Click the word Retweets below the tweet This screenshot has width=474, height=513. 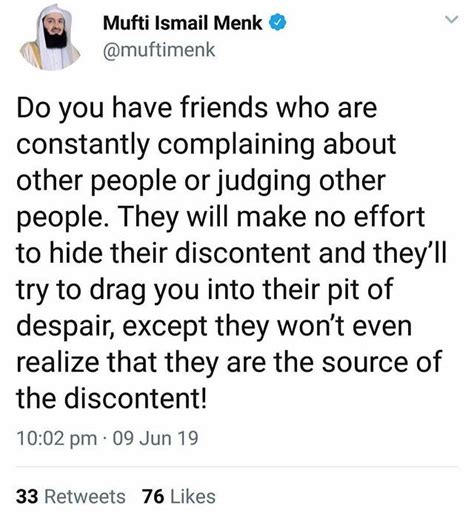pyautogui.click(x=85, y=496)
